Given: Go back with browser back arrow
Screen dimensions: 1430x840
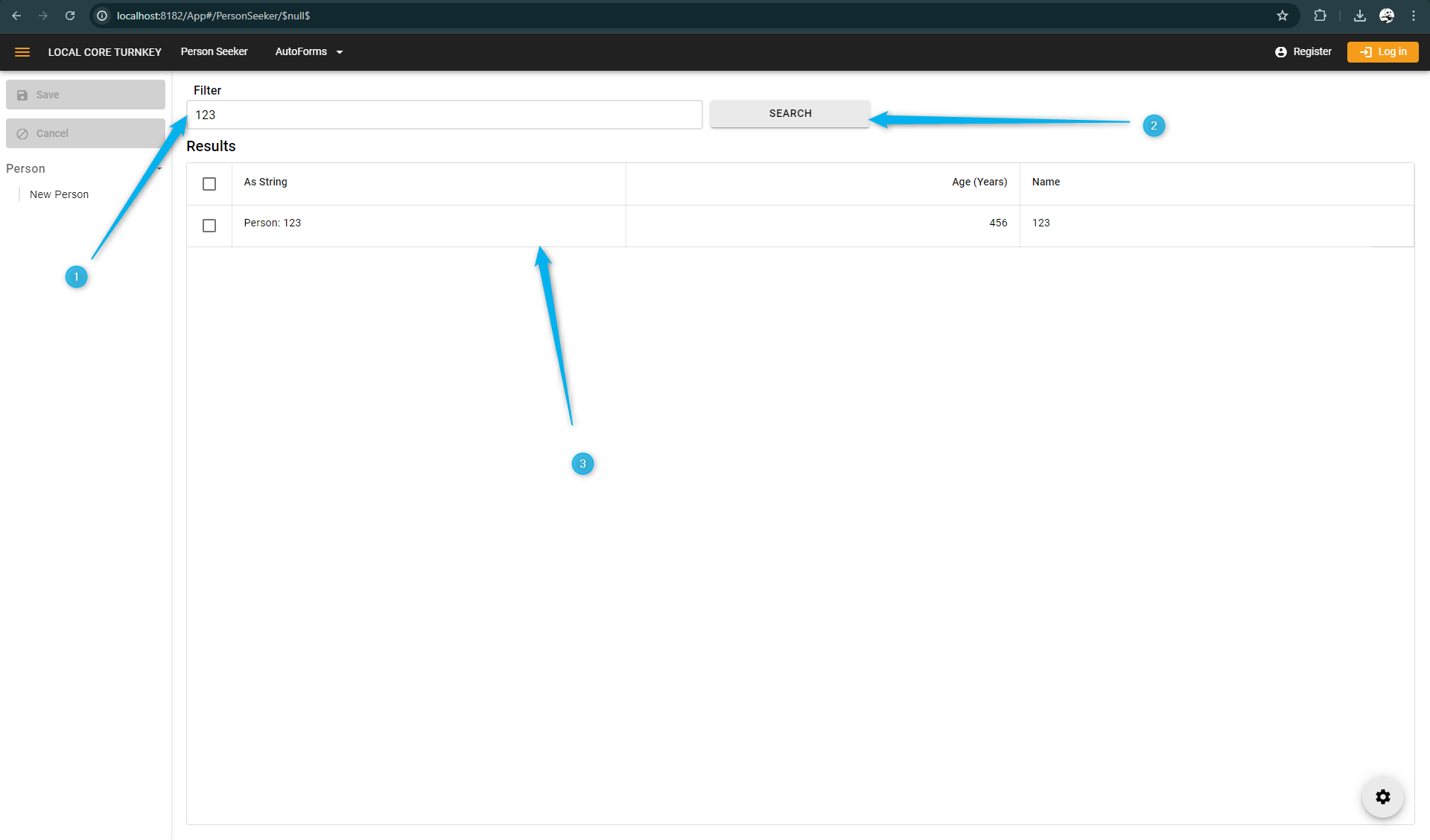Looking at the screenshot, I should pyautogui.click(x=16, y=16).
